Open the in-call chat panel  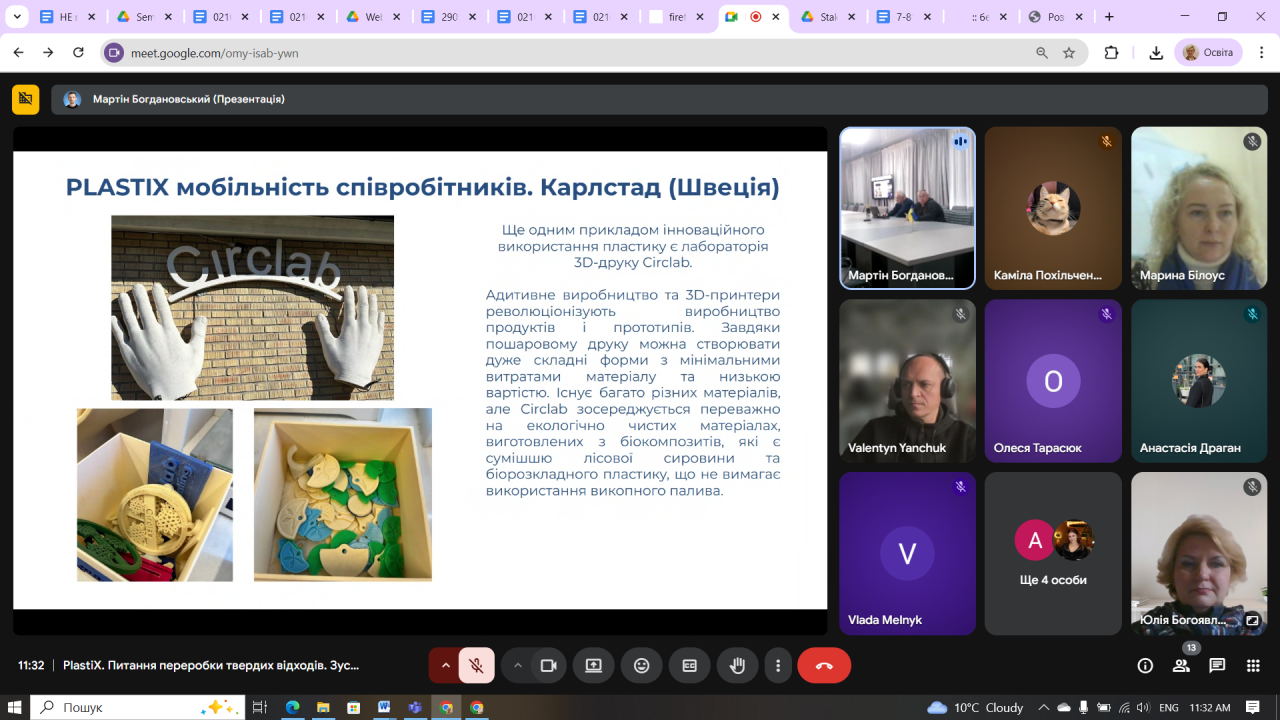[x=1217, y=666]
